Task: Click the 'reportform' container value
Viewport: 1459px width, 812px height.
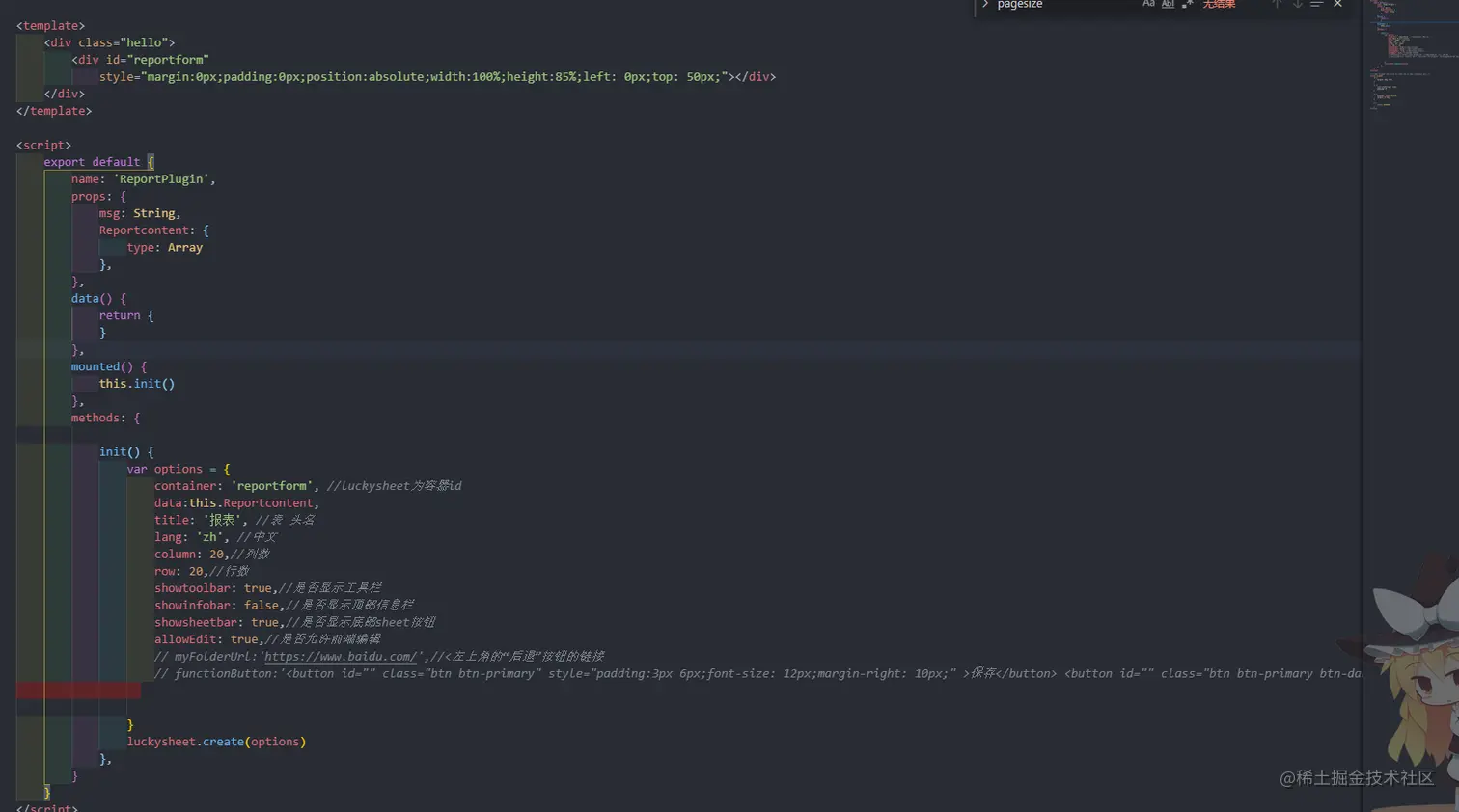Action: tap(272, 486)
